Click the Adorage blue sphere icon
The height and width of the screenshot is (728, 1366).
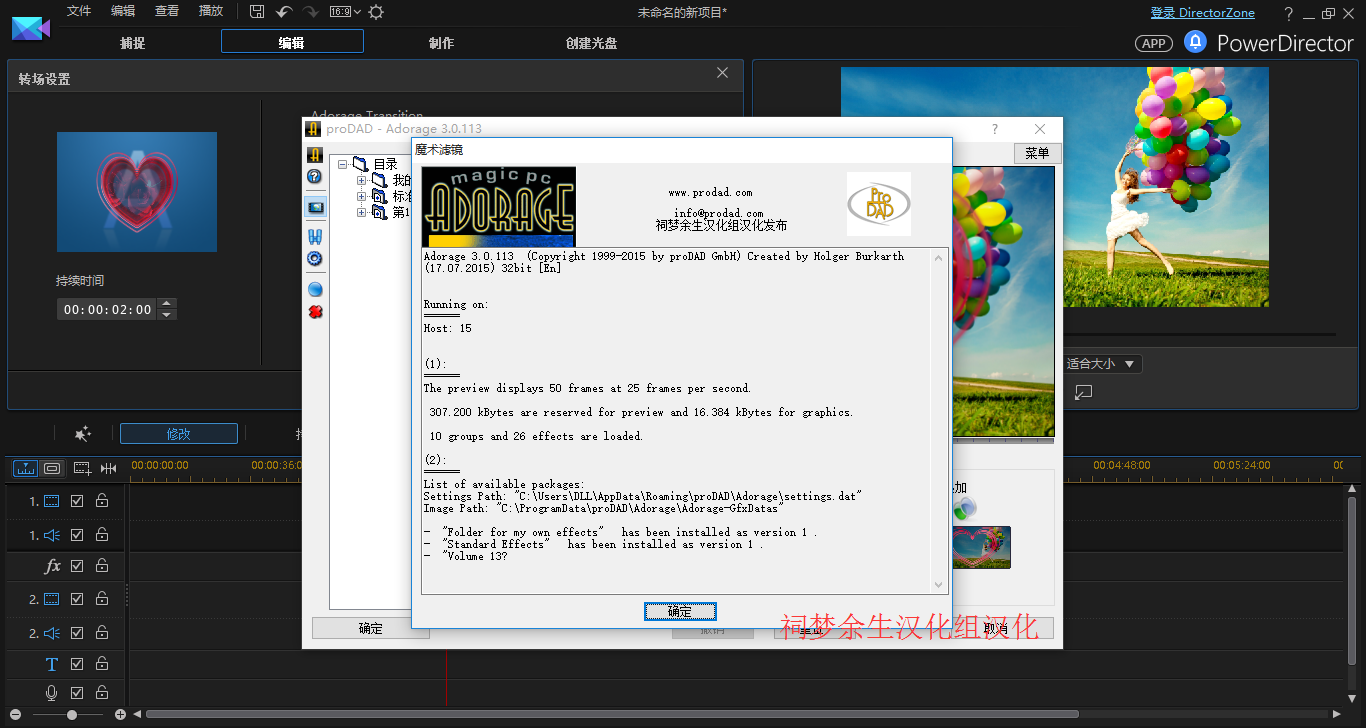coord(314,289)
